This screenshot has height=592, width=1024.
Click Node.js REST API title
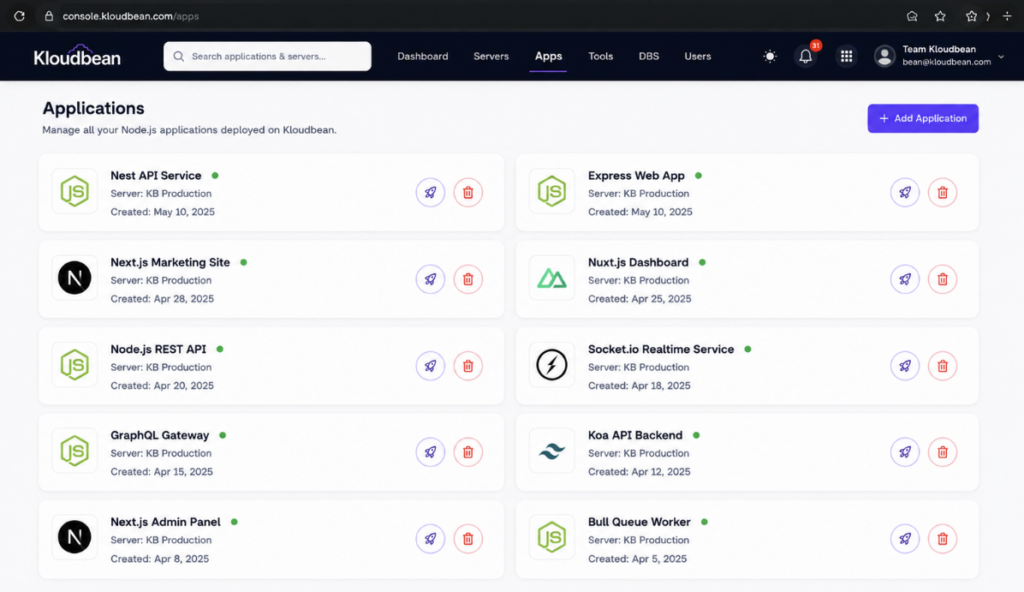coord(158,349)
